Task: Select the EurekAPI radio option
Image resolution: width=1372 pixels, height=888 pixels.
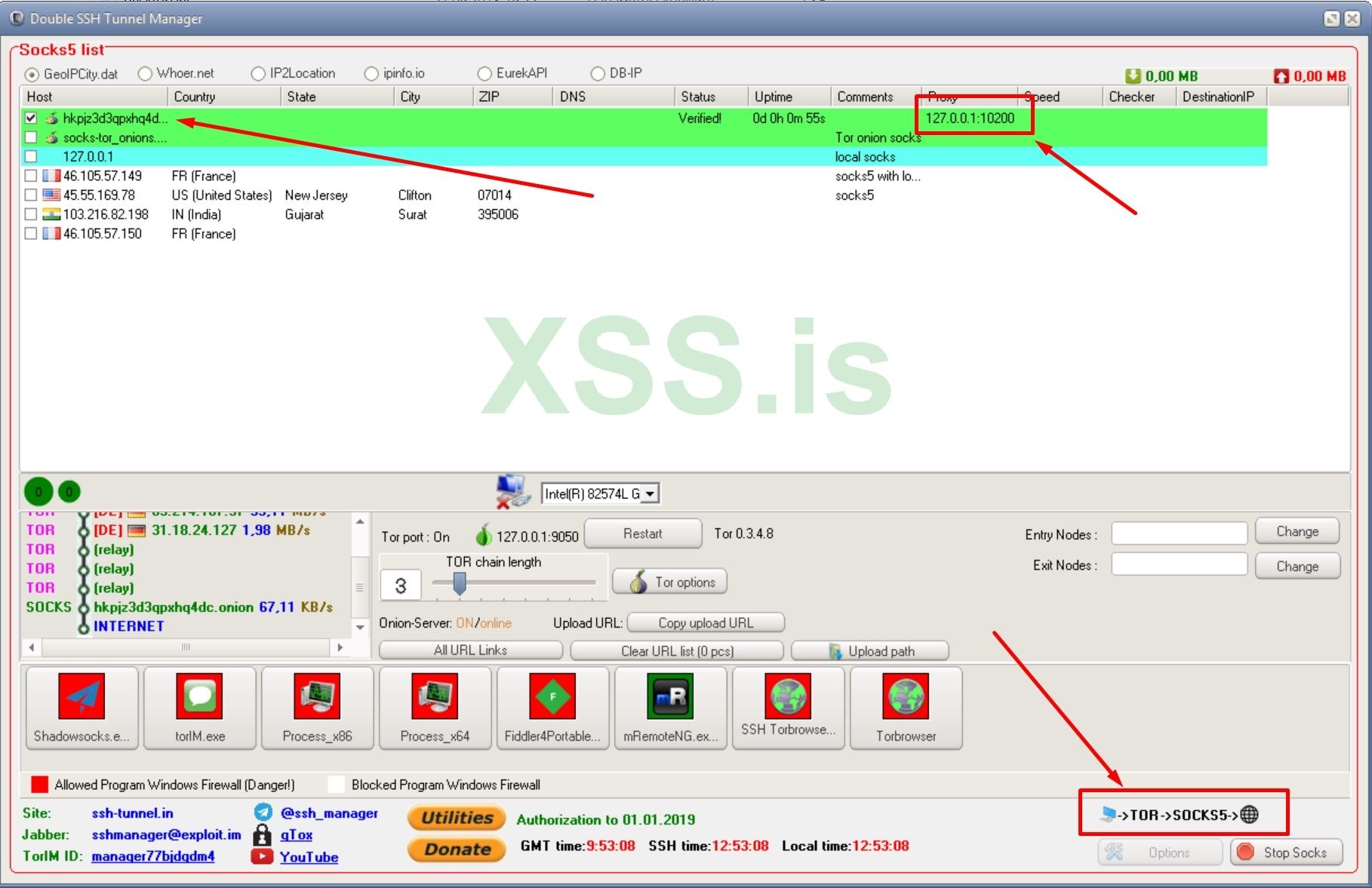Action: point(485,73)
